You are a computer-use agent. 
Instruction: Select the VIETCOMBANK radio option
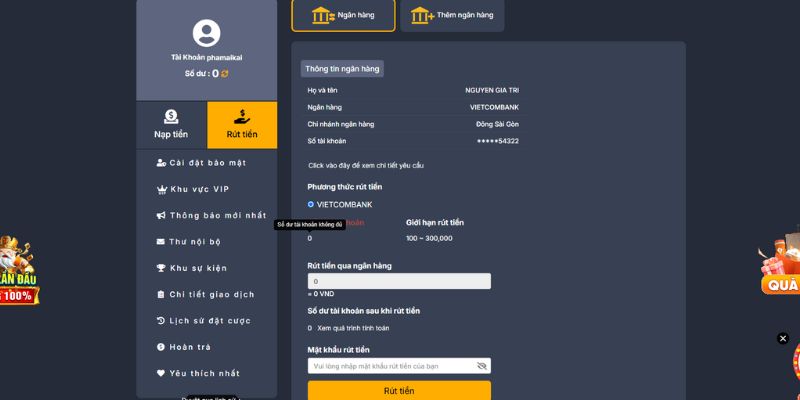click(311, 204)
